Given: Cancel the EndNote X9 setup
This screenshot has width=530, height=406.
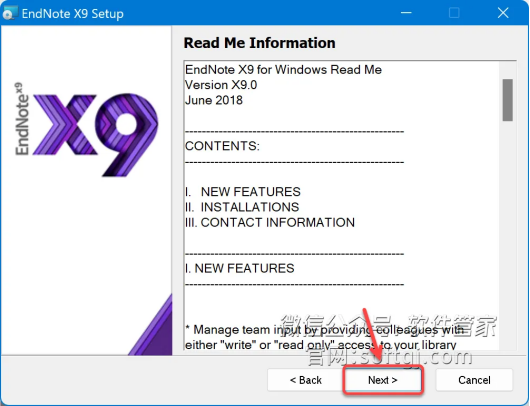Looking at the screenshot, I should (x=474, y=380).
